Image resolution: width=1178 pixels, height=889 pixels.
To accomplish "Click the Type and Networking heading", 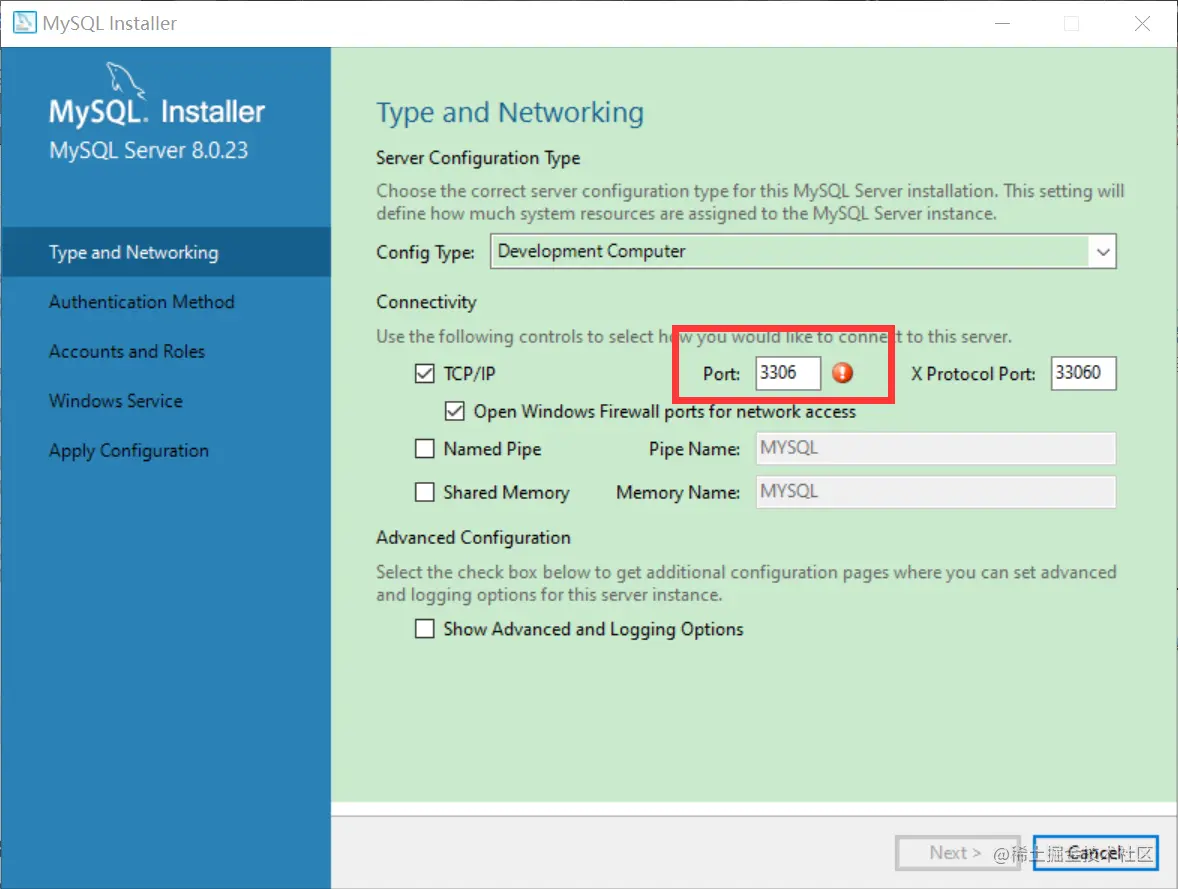I will (510, 113).
